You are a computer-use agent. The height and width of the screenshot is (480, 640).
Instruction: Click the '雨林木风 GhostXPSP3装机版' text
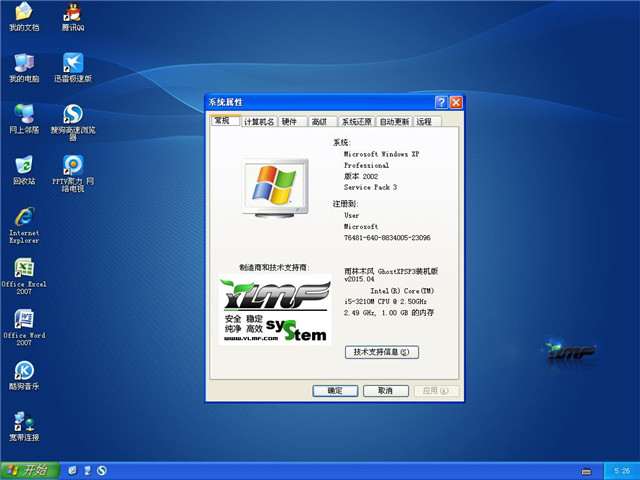(x=391, y=271)
